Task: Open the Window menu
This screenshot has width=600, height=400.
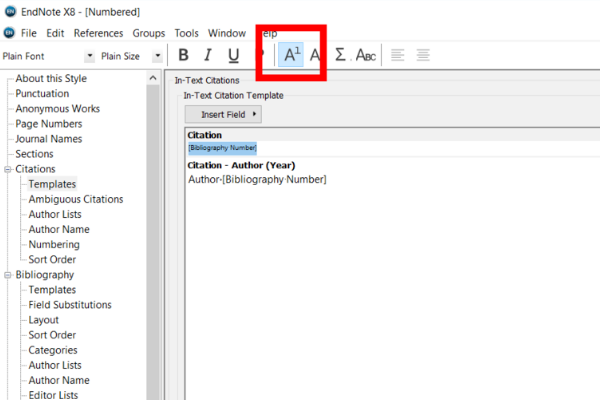Action: click(227, 33)
